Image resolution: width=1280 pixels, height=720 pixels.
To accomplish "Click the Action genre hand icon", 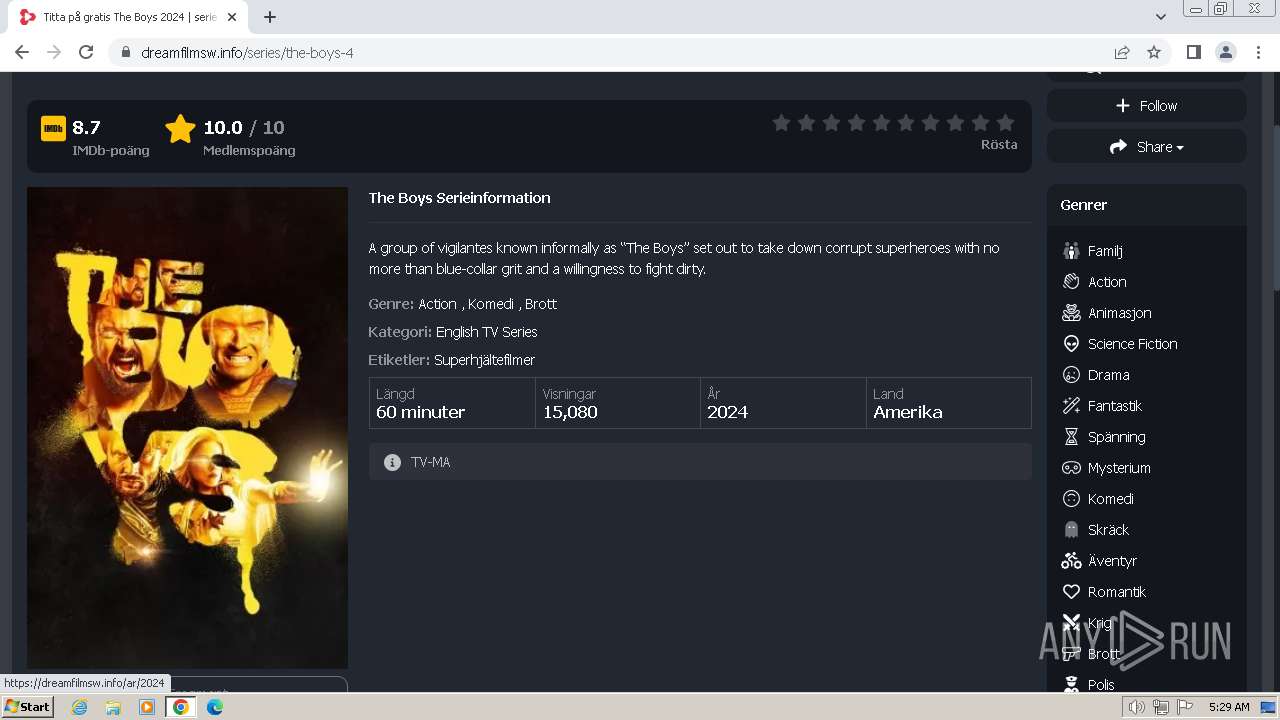I will pyautogui.click(x=1071, y=282).
